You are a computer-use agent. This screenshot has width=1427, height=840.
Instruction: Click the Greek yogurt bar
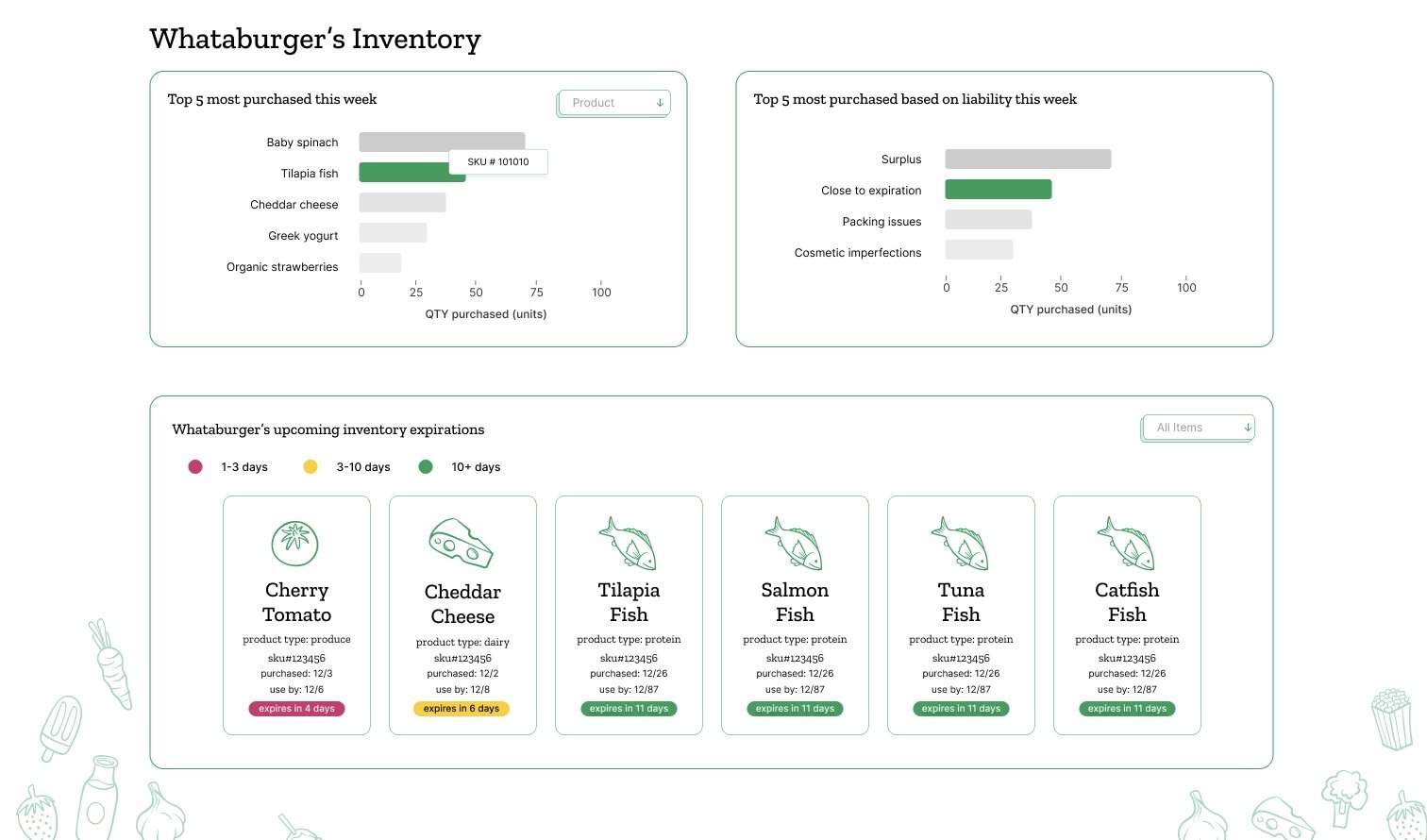click(x=393, y=233)
